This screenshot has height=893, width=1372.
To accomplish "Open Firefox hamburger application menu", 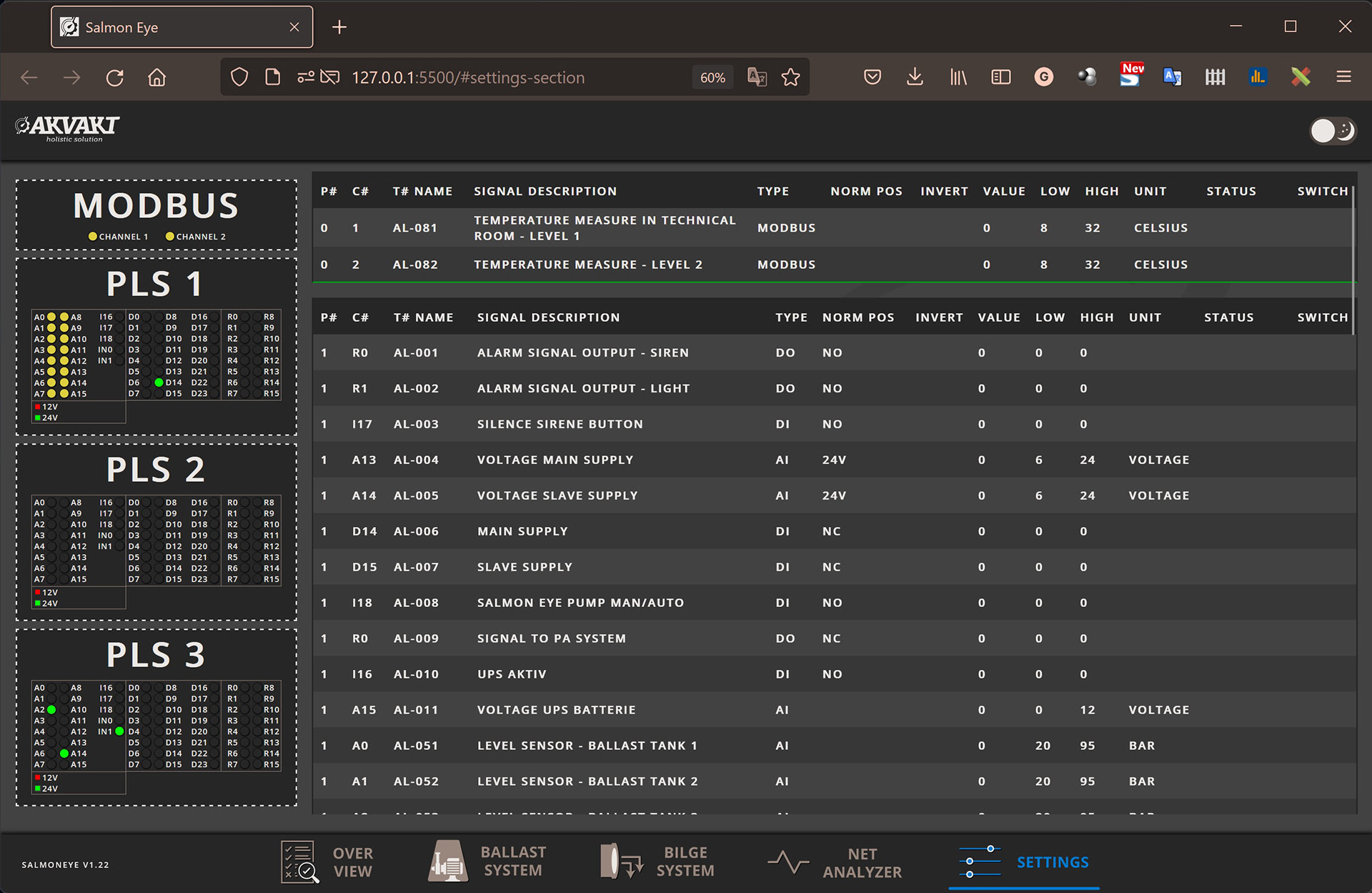I will click(x=1343, y=77).
